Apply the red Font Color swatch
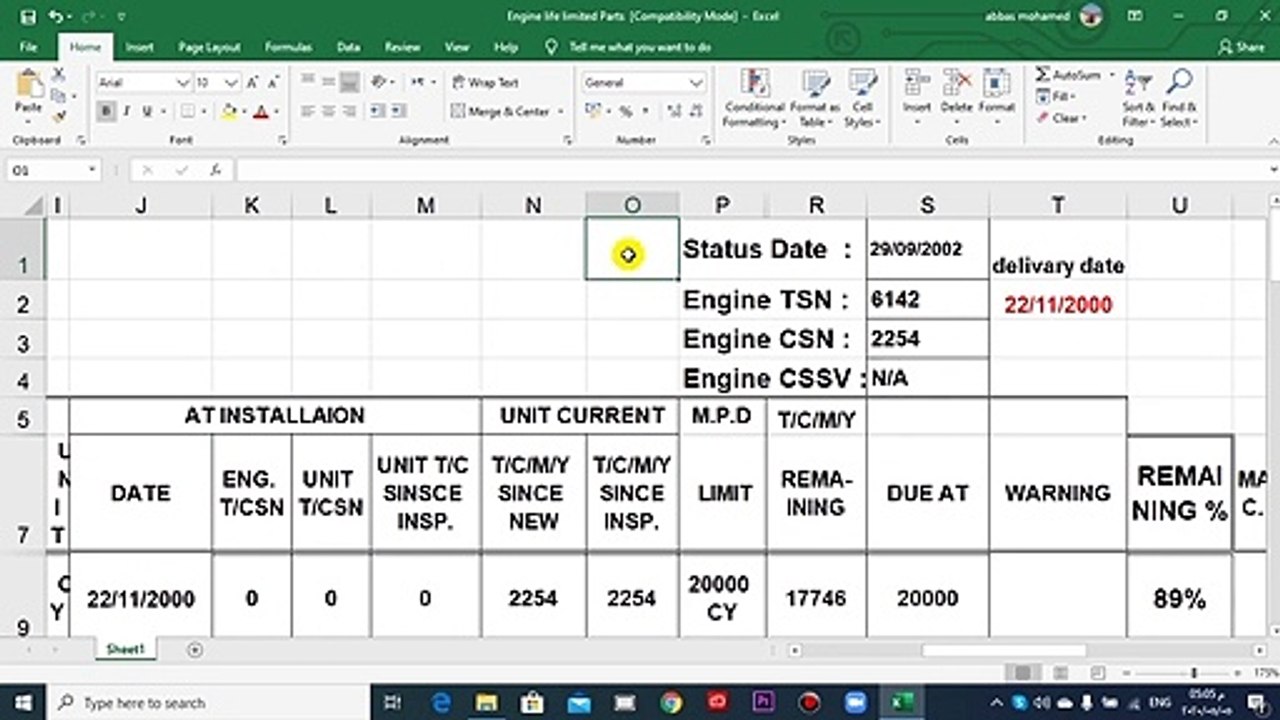This screenshot has width=1280, height=720. (x=261, y=112)
